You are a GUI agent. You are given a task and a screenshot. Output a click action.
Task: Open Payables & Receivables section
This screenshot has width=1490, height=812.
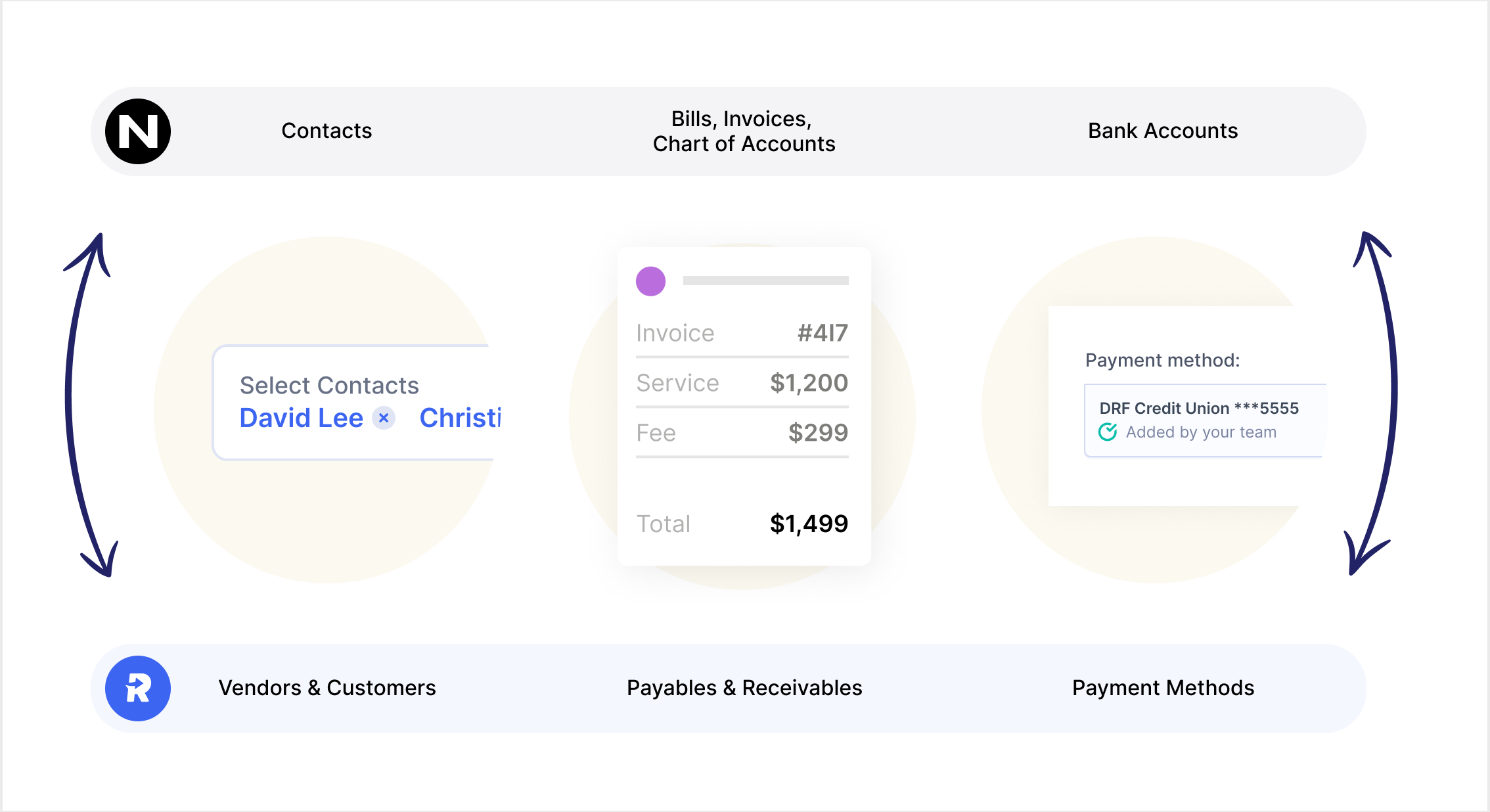pos(744,688)
